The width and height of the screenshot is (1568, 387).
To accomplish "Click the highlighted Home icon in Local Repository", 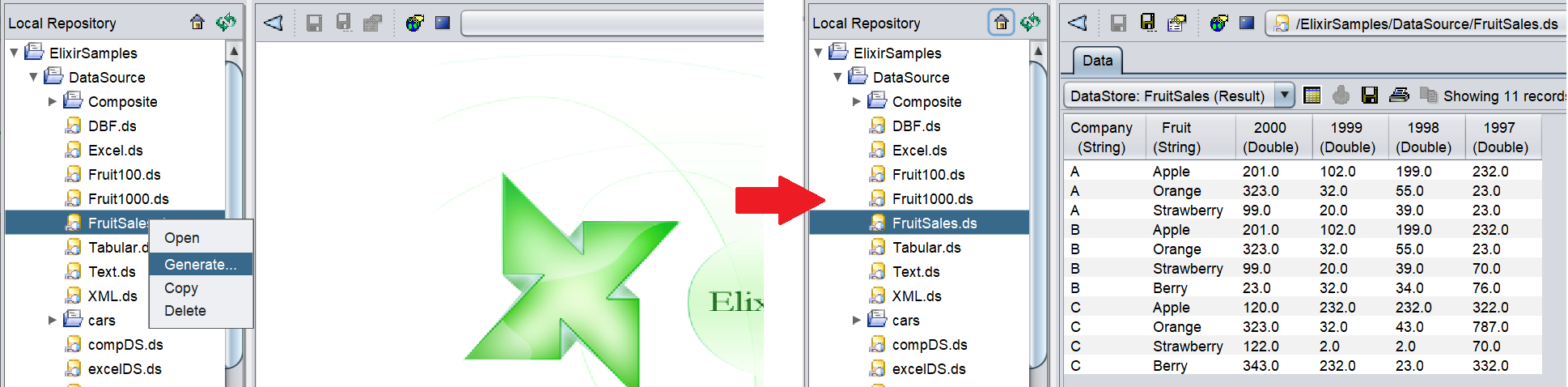I will coord(1001,23).
